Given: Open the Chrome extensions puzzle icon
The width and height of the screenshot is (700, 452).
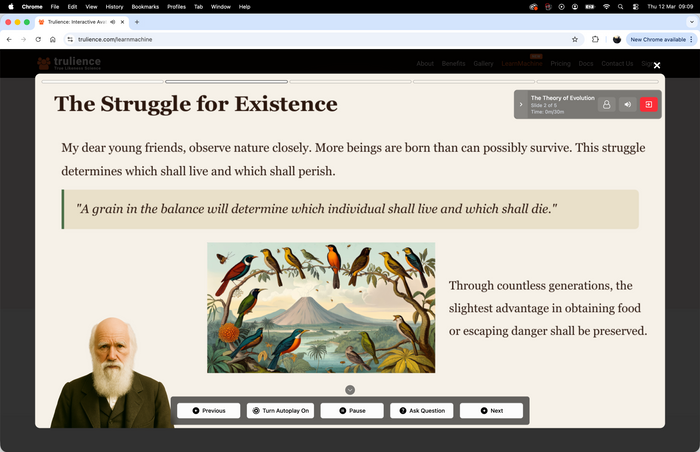Looking at the screenshot, I should tap(595, 39).
